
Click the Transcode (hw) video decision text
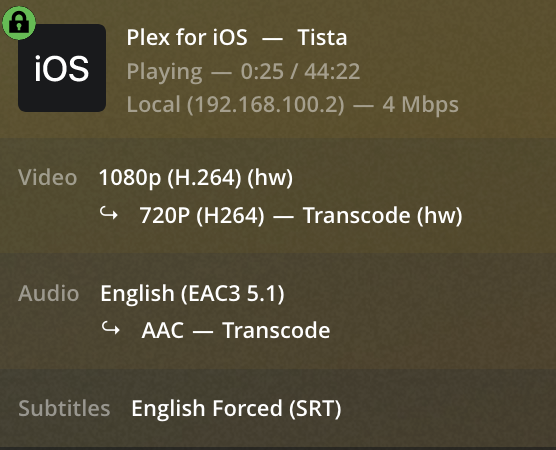point(383,216)
